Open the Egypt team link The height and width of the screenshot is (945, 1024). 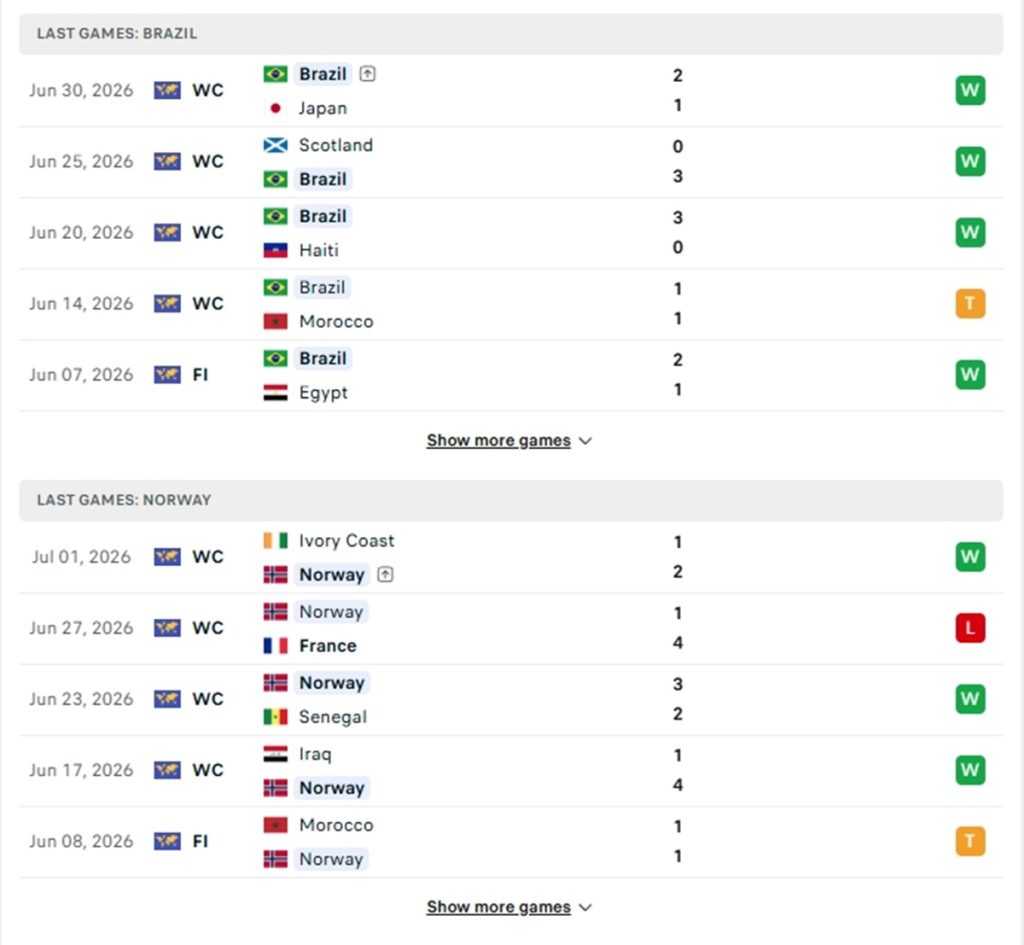[x=323, y=392]
